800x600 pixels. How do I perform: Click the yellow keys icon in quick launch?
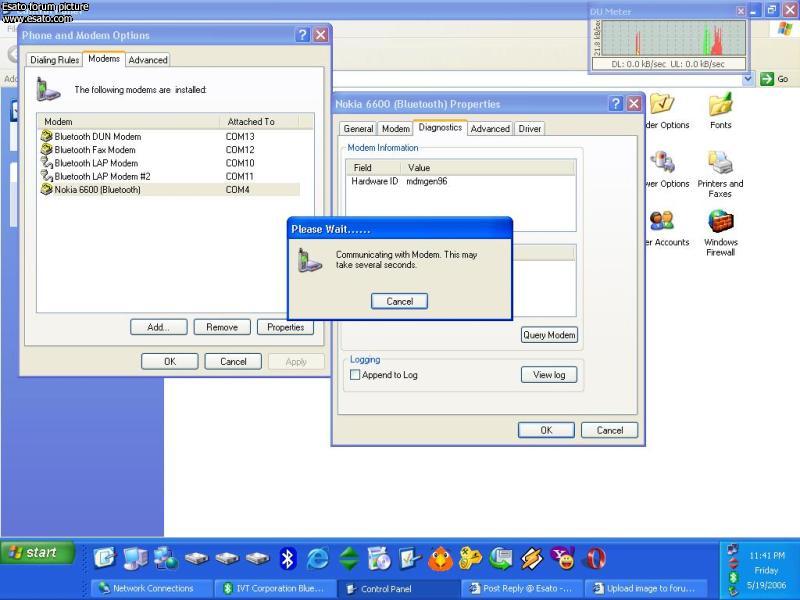point(470,558)
